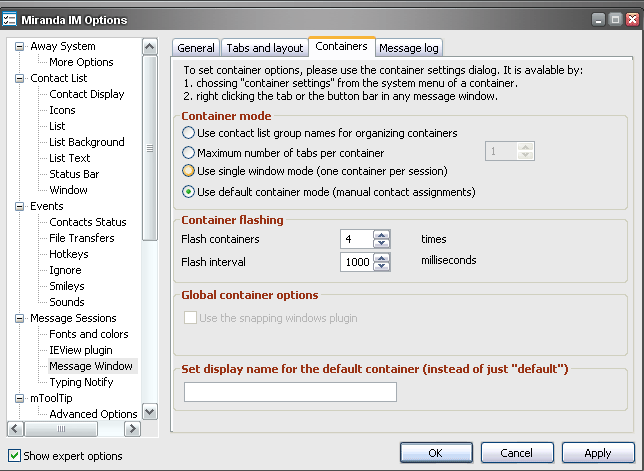
Task: Click the max tabs per container down arrow
Action: (x=525, y=155)
